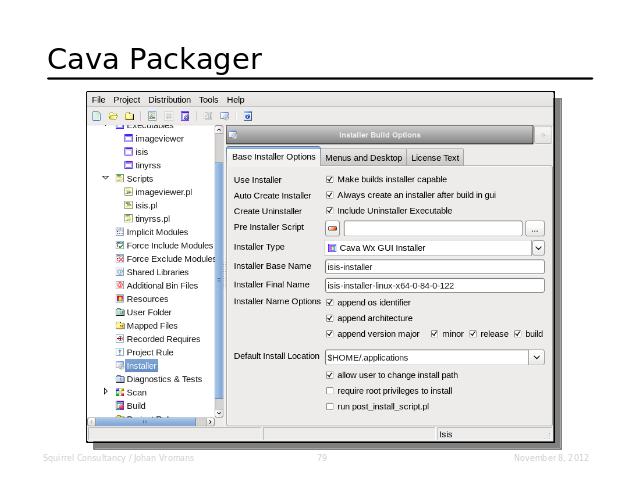Toggle the release version checkbox
The image size is (640, 480).
[473, 334]
